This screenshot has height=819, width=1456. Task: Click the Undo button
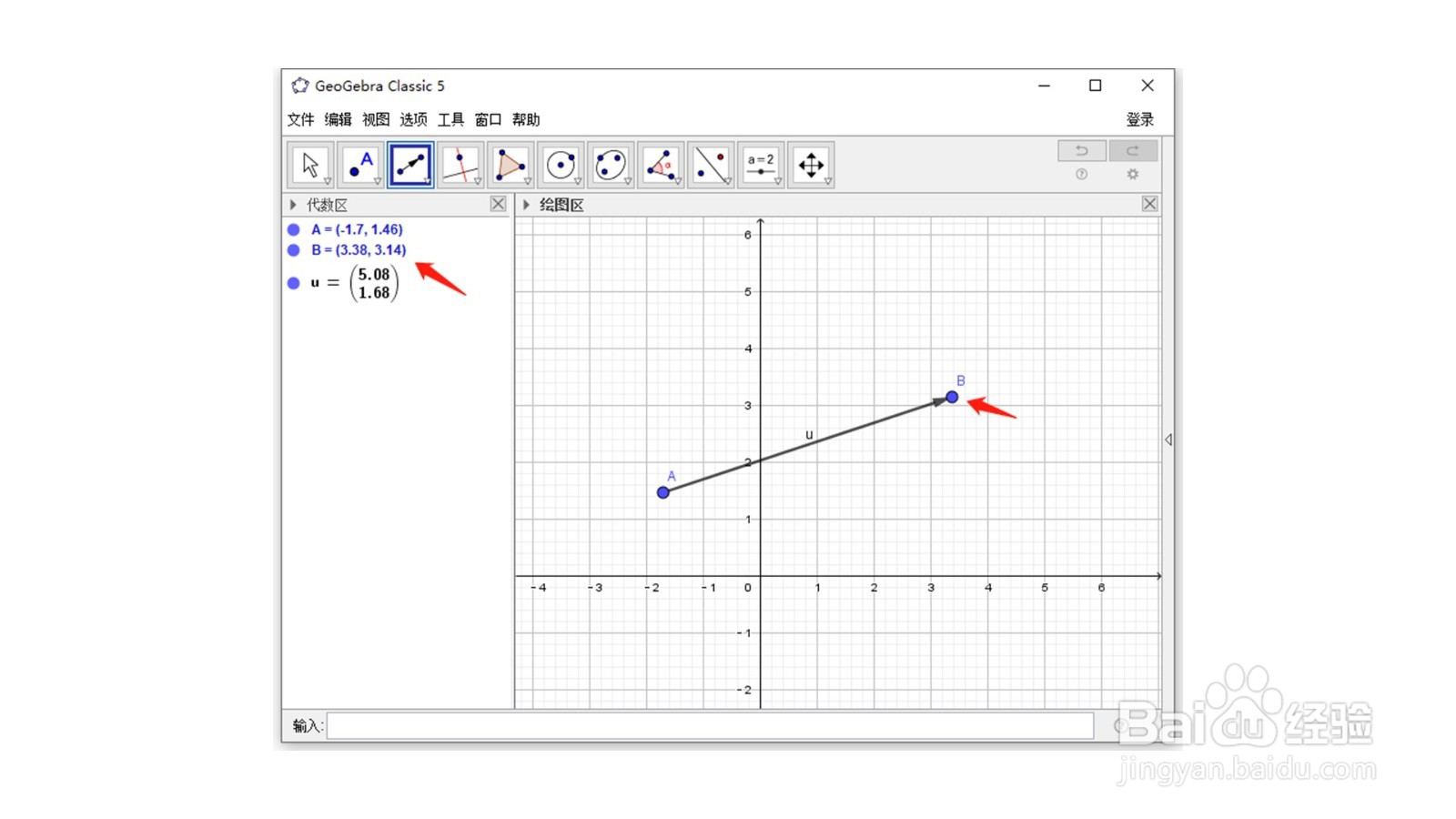pos(1082,150)
